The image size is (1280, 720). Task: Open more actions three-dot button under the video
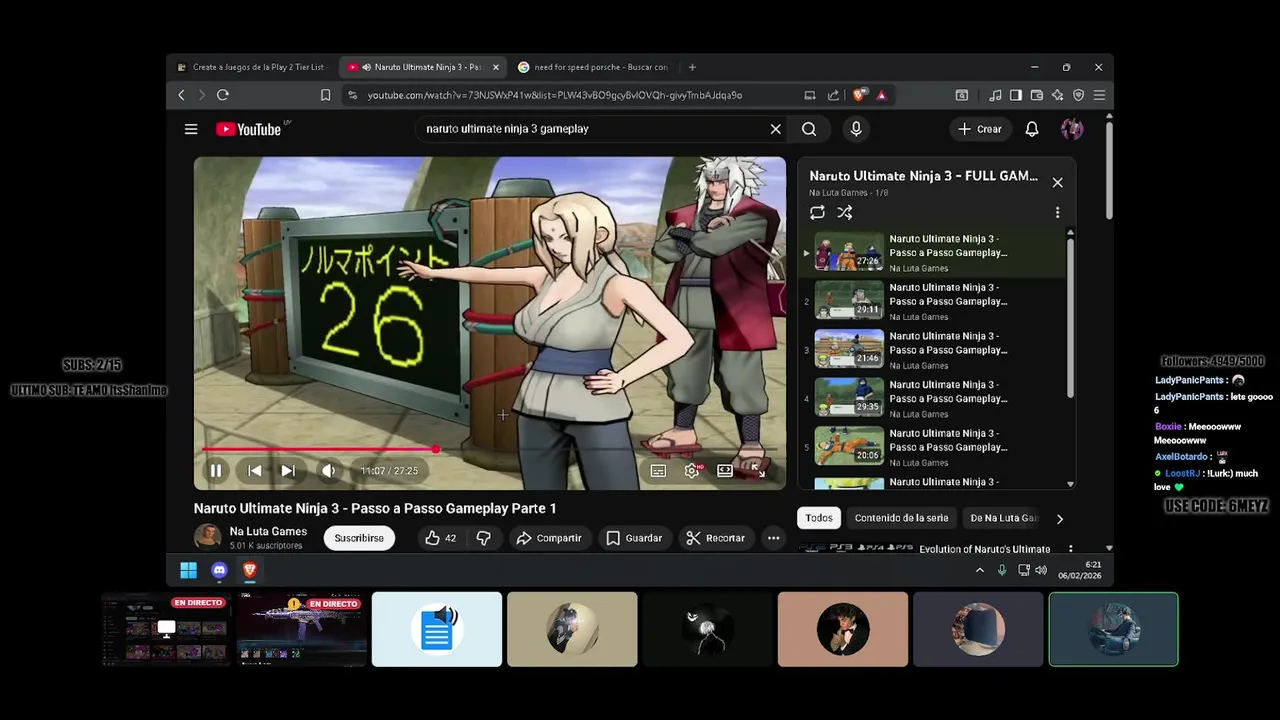pos(773,538)
